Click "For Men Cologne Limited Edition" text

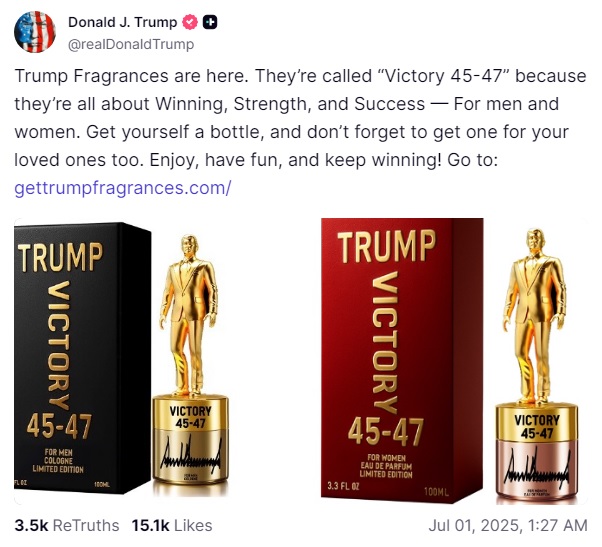[x=57, y=461]
